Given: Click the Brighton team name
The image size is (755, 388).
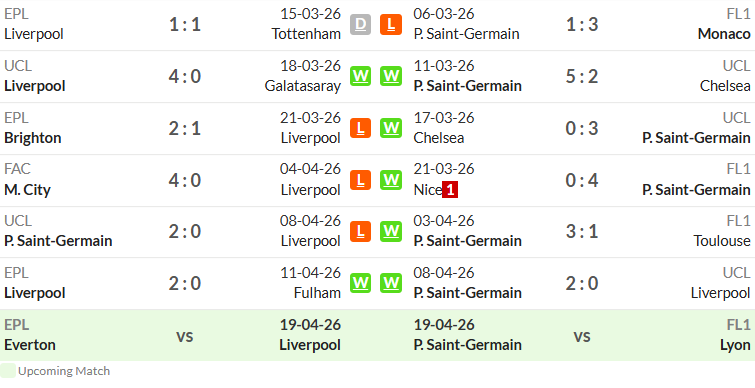Looking at the screenshot, I should point(33,138).
